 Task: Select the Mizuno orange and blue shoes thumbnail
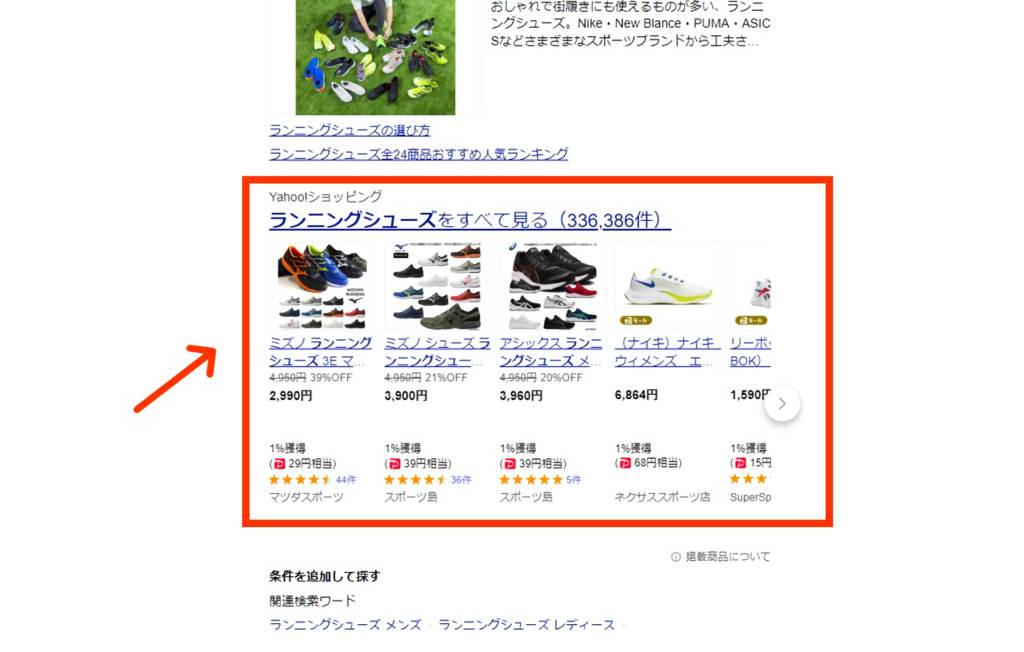click(322, 287)
